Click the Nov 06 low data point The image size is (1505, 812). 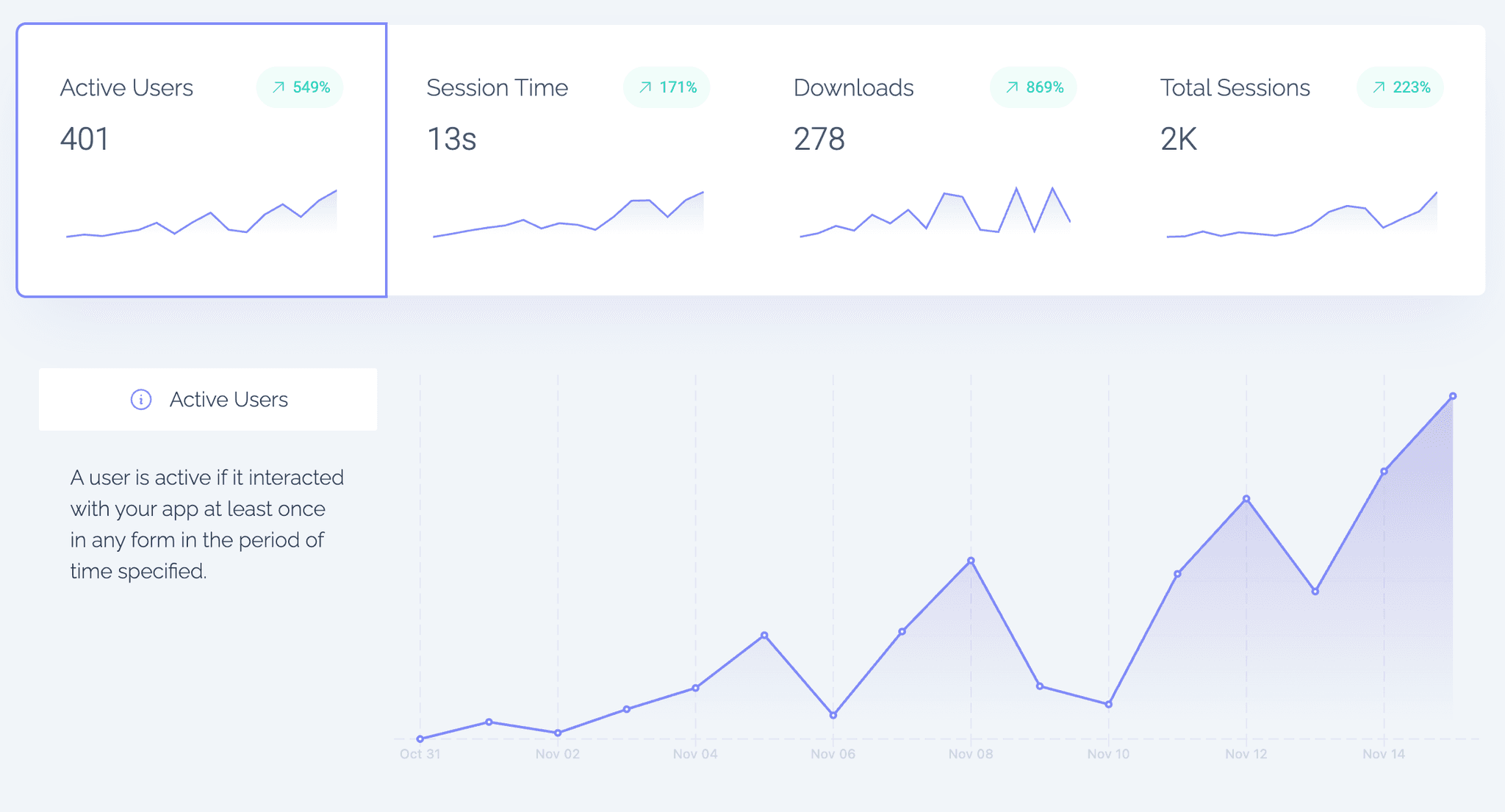coord(833,715)
